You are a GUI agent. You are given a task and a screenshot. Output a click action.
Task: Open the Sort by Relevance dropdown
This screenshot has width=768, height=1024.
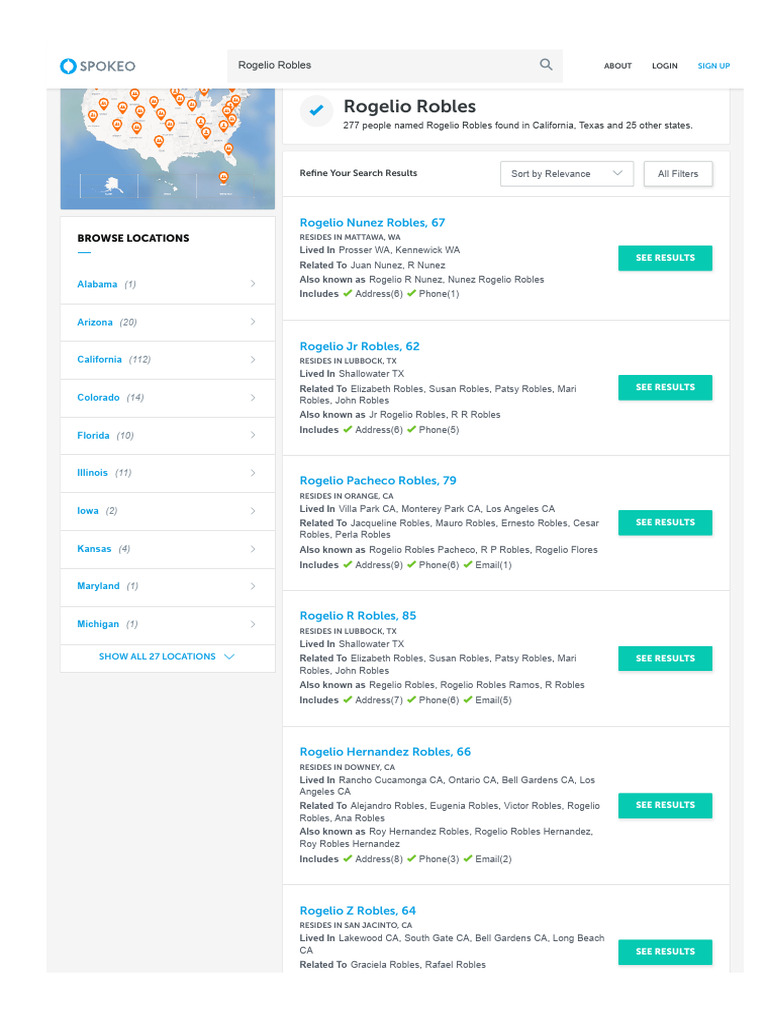pos(566,174)
